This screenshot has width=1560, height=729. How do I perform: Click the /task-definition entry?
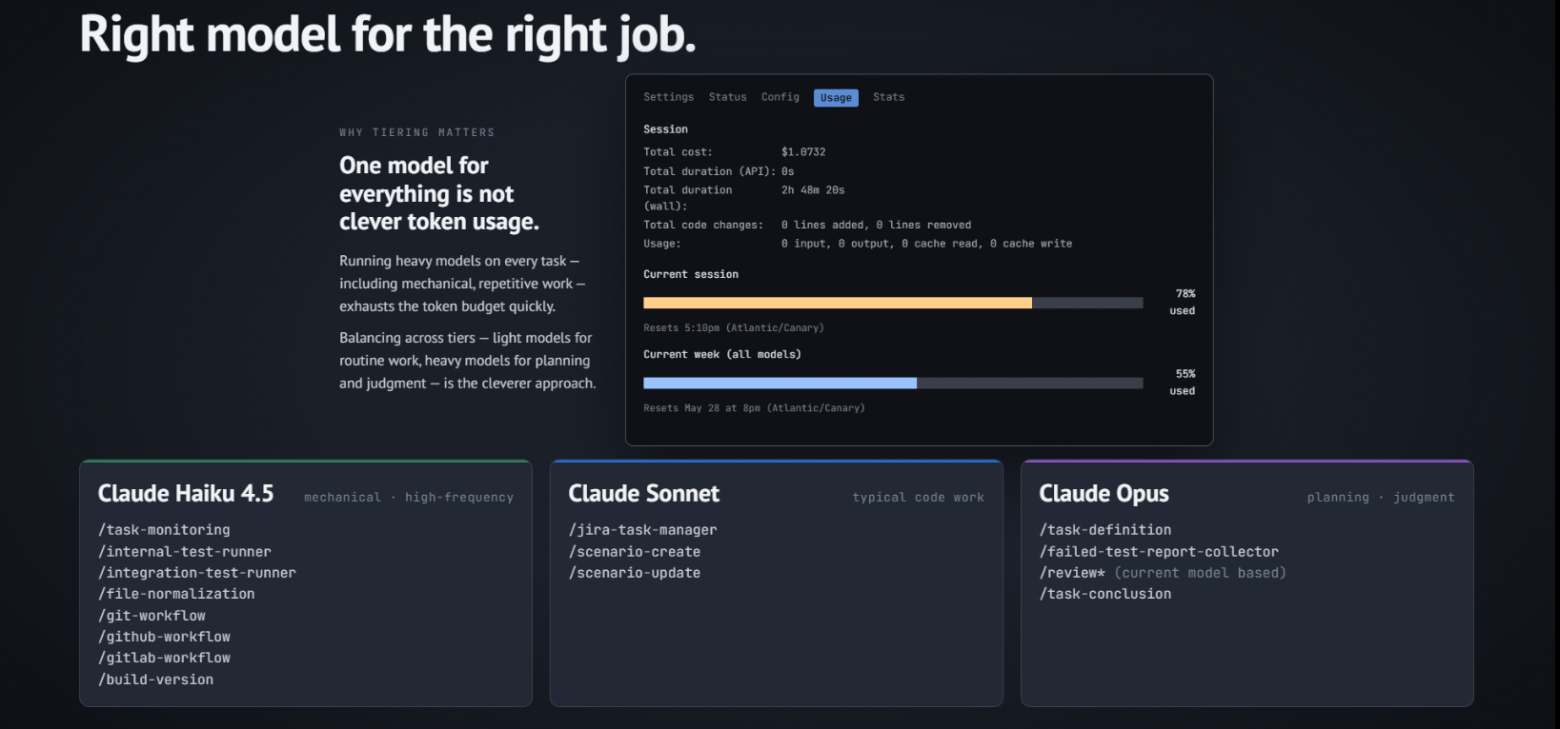point(1105,530)
